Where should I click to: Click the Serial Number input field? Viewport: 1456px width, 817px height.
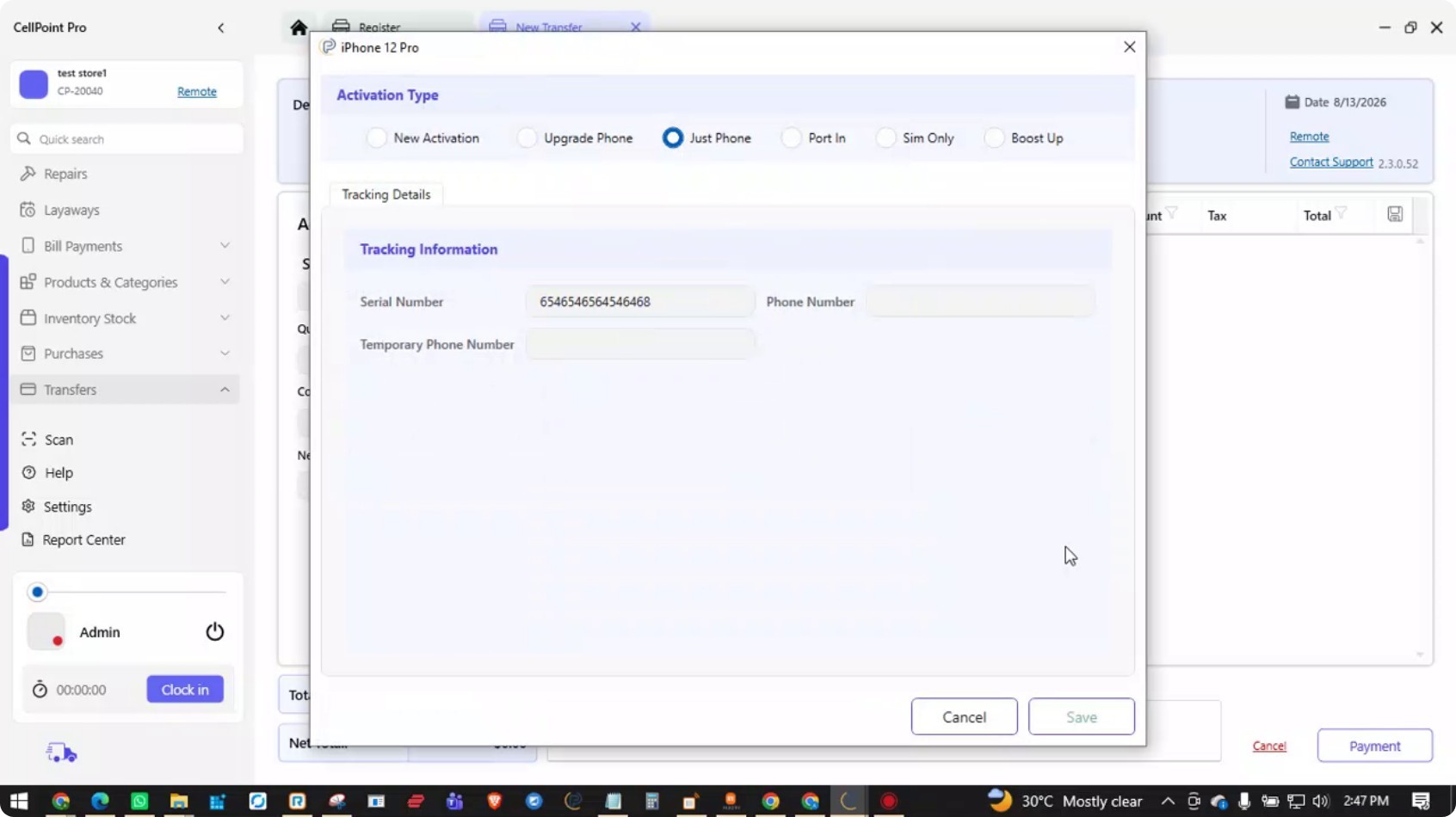pyautogui.click(x=640, y=302)
